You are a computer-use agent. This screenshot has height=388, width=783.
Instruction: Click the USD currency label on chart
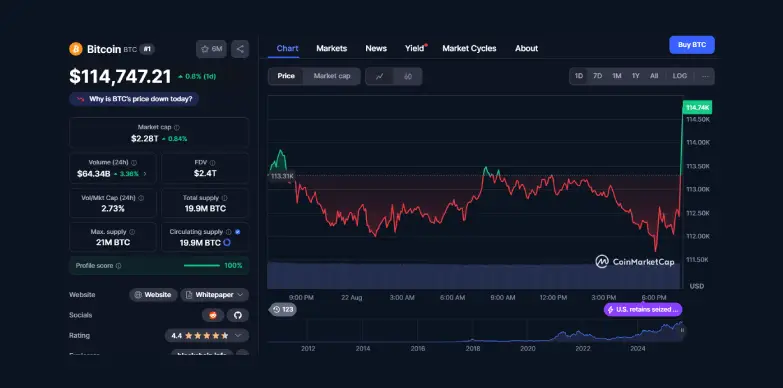coord(697,286)
